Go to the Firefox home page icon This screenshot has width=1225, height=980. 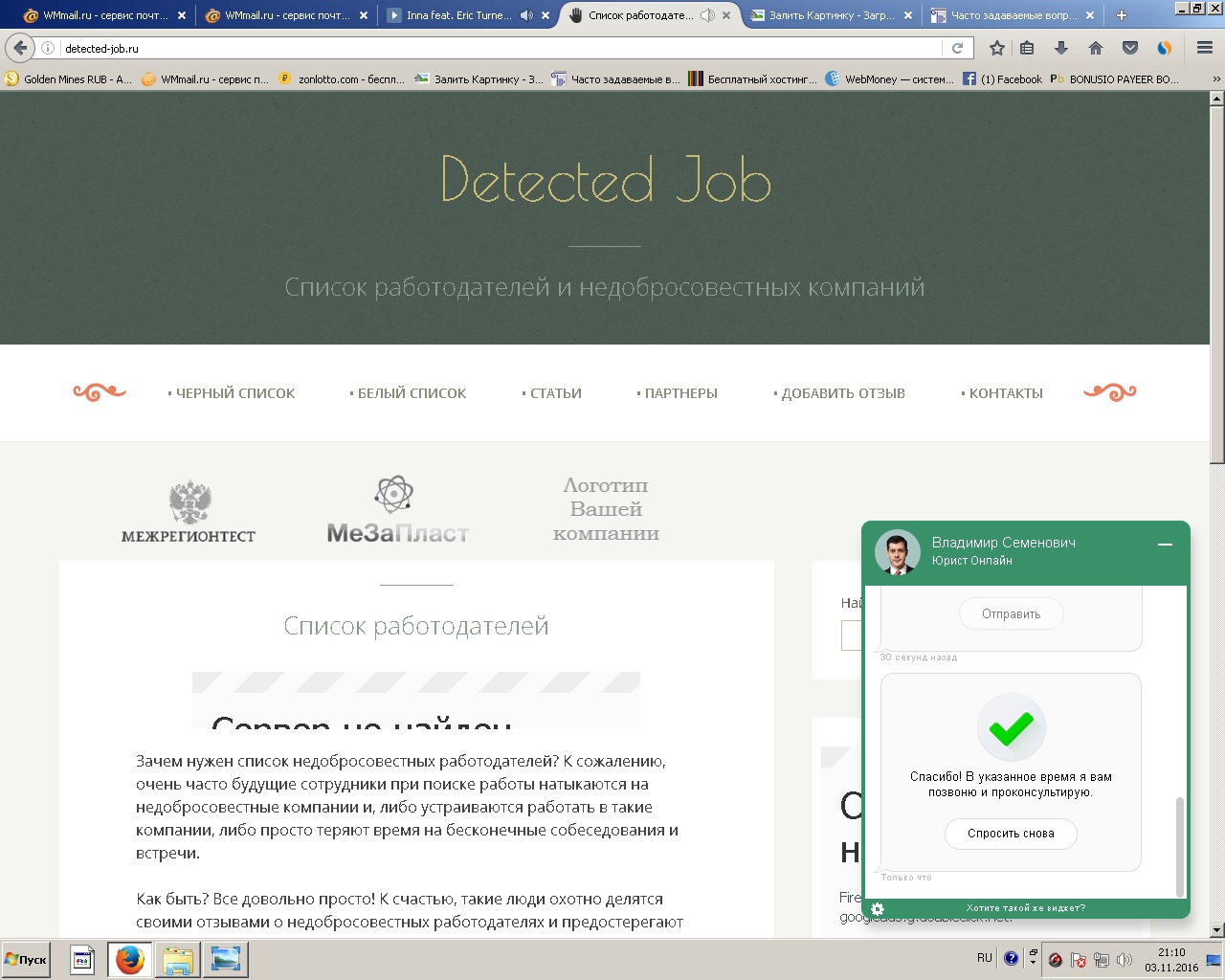(x=1096, y=48)
